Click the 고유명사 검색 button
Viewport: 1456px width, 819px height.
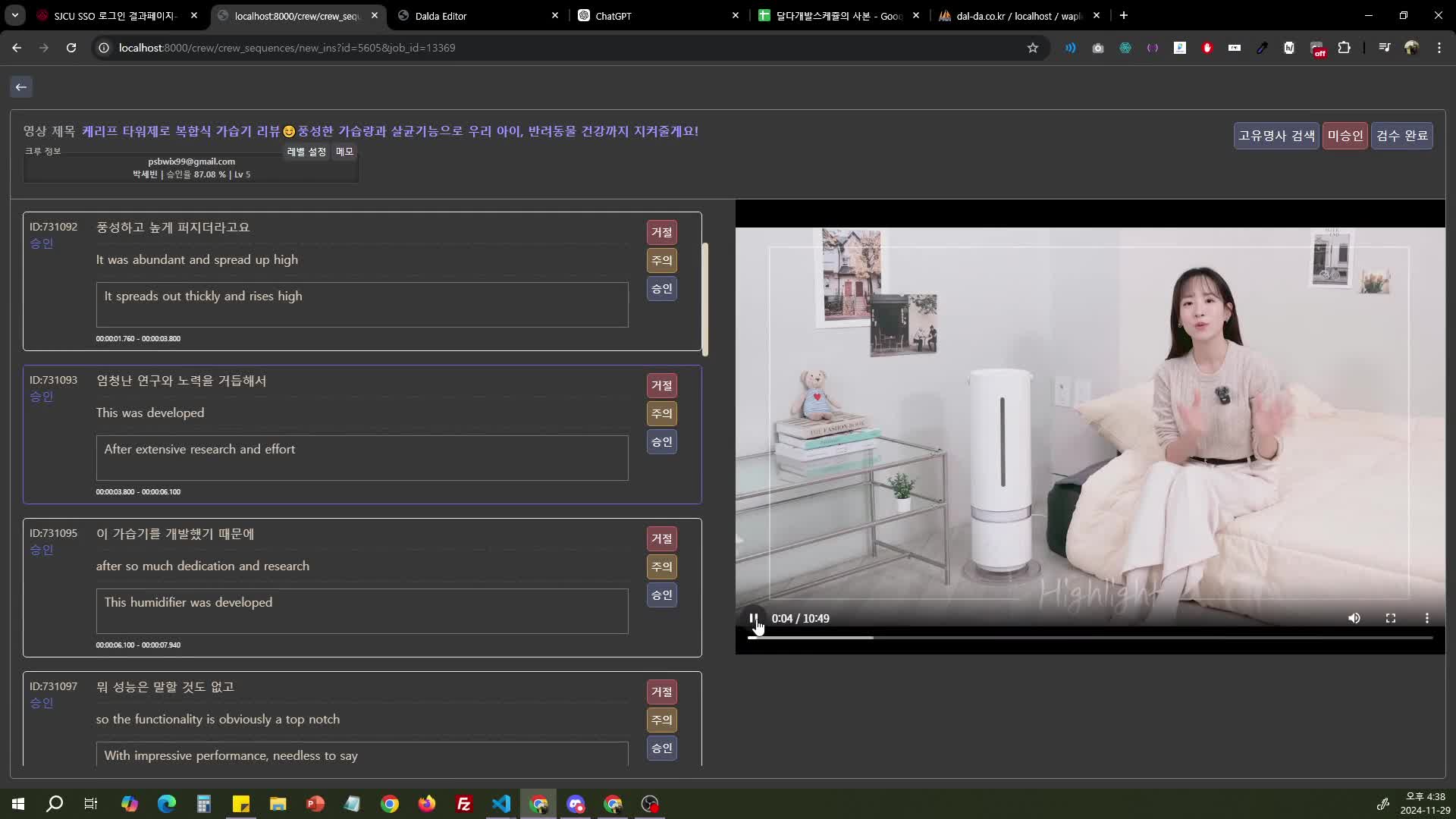1276,136
